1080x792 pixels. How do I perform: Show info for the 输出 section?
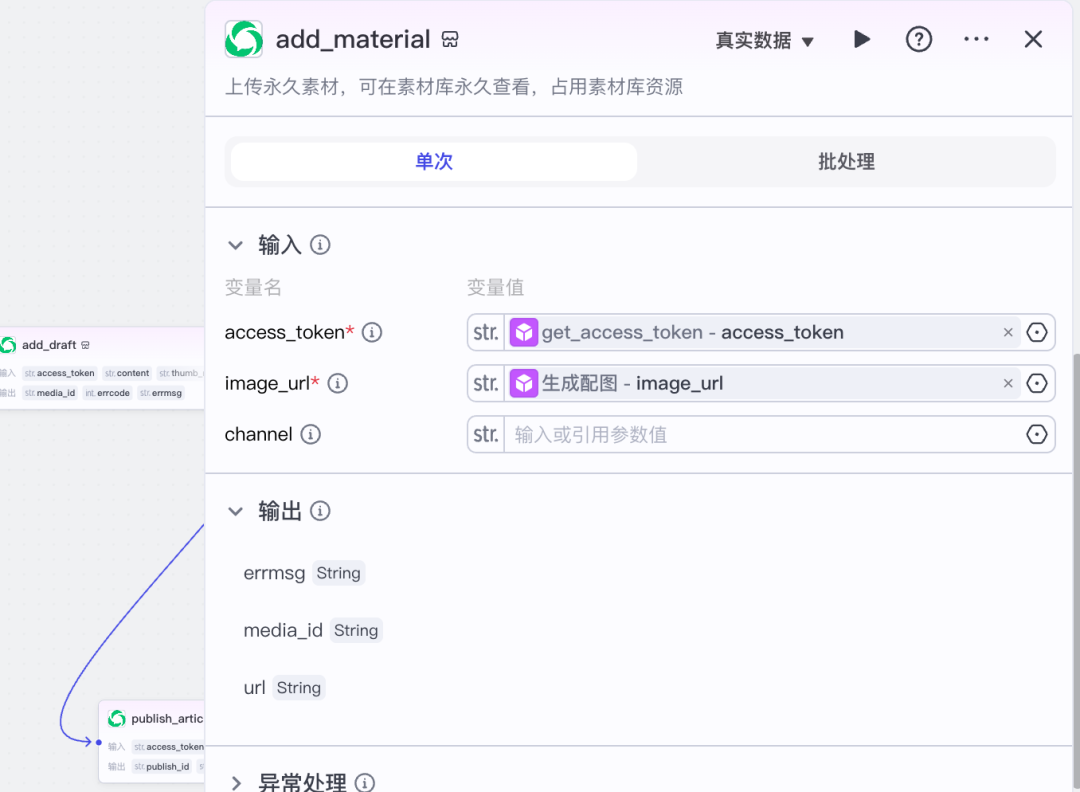[x=320, y=511]
